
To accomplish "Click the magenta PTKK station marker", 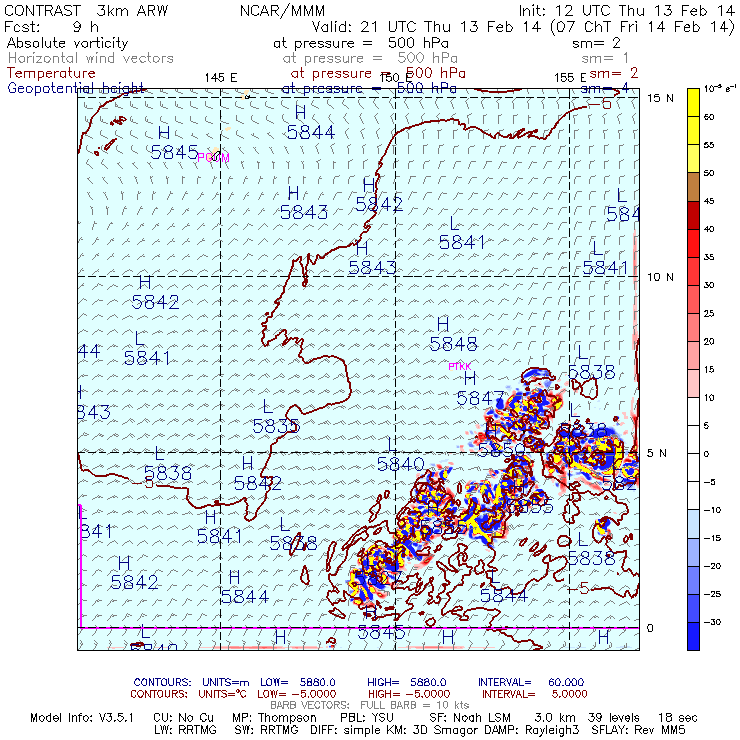I will pos(460,366).
